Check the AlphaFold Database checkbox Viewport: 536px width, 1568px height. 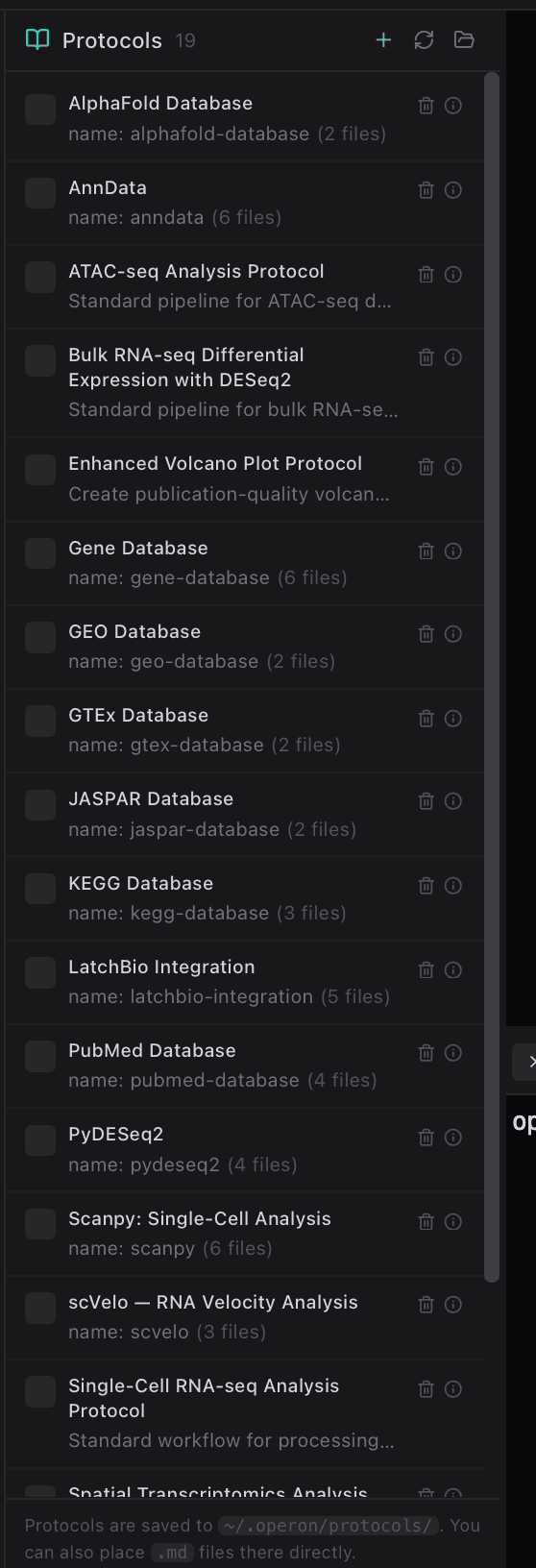click(x=40, y=110)
